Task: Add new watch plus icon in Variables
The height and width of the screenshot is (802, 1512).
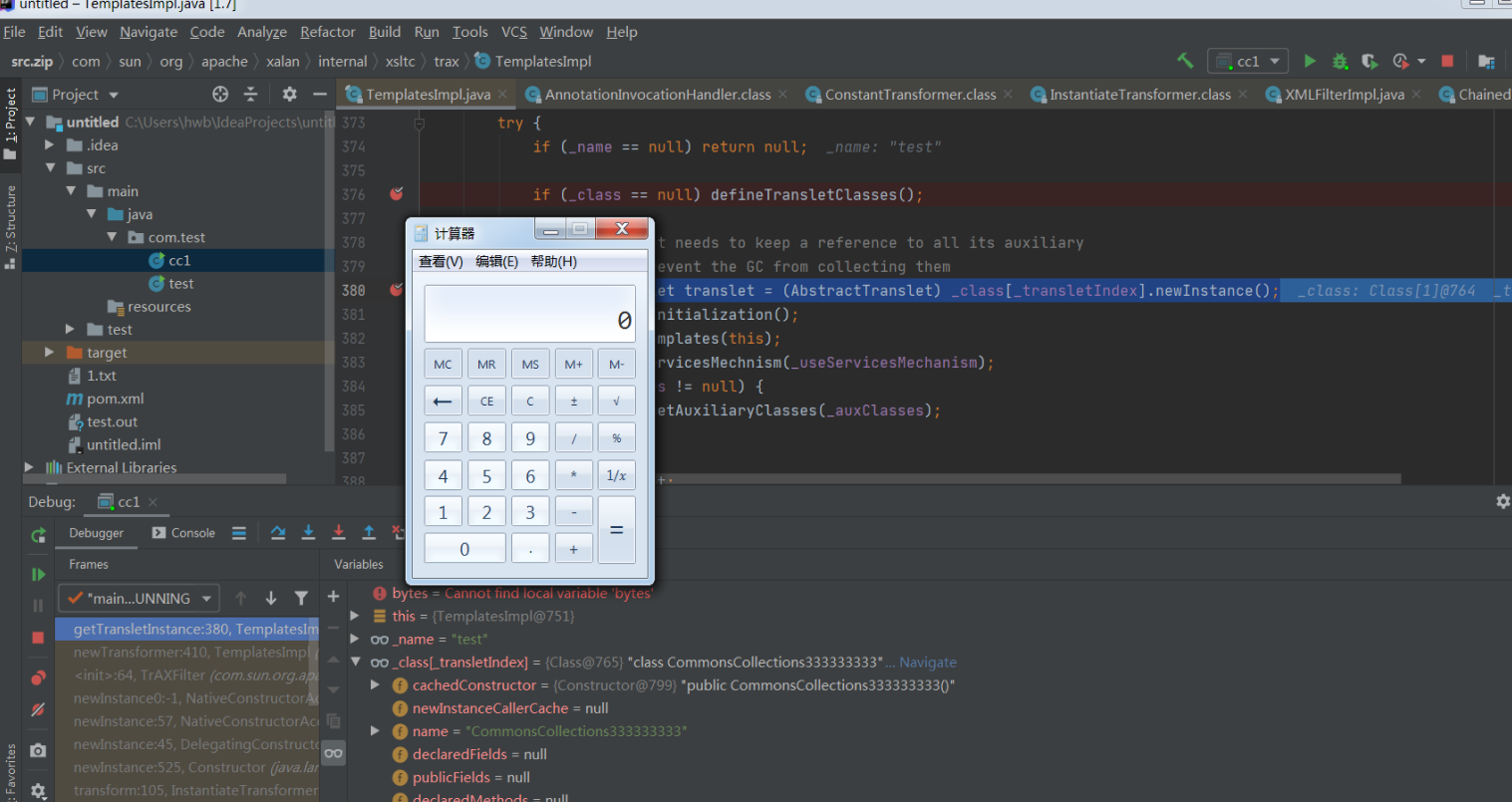Action: [334, 597]
